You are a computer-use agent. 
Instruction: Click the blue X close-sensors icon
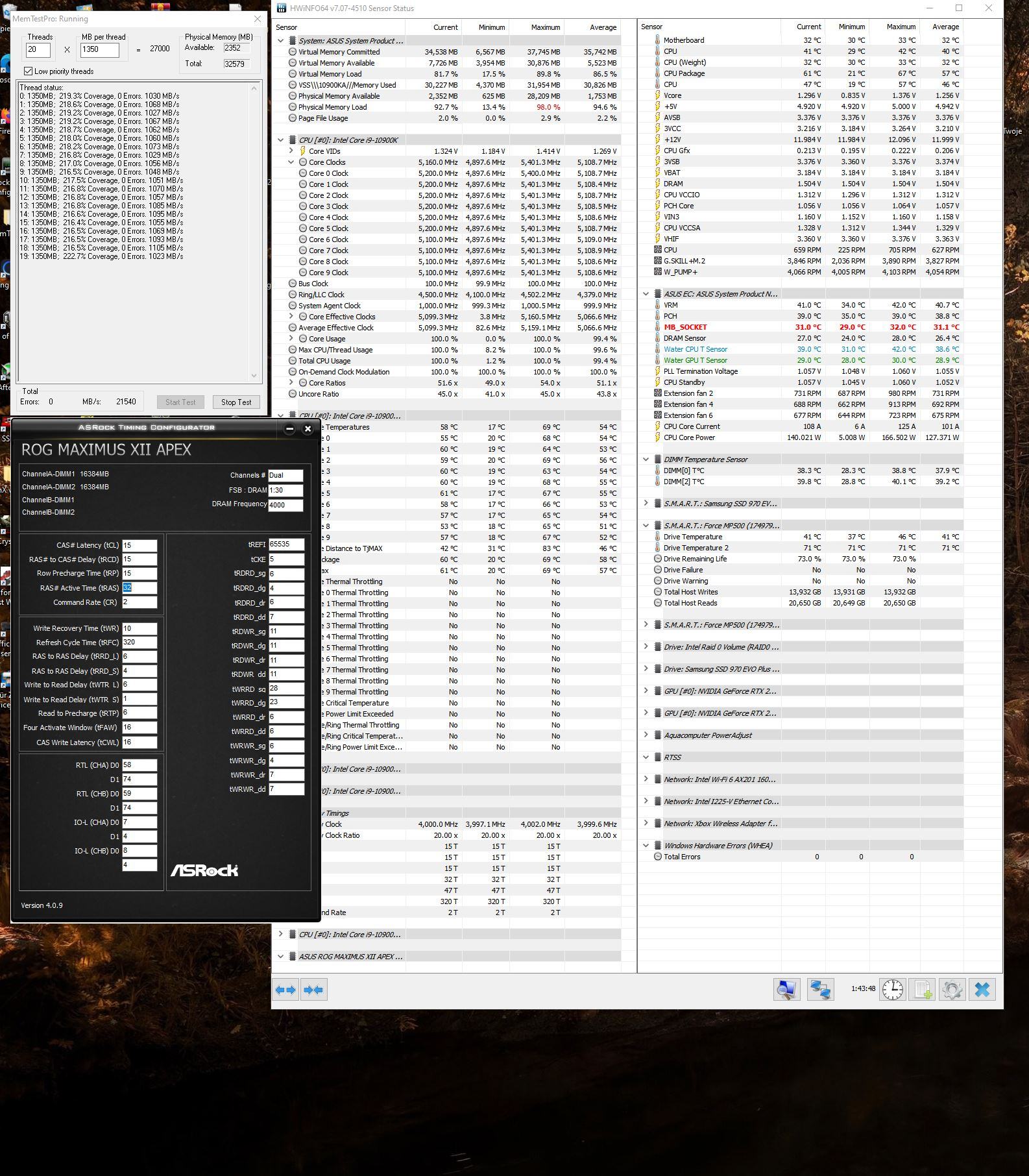(x=982, y=990)
